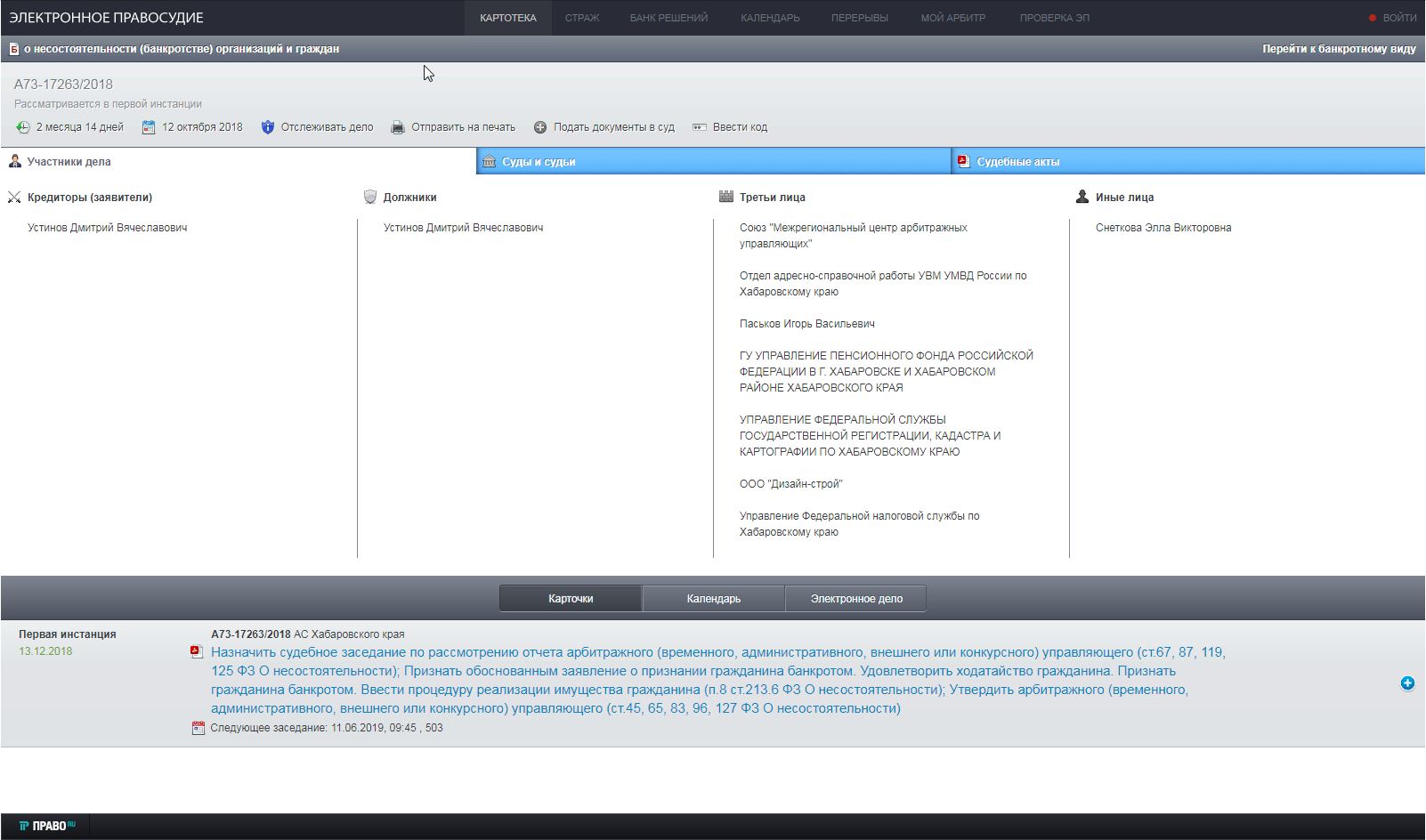
Task: Open the Электронное дело section
Action: 855,599
